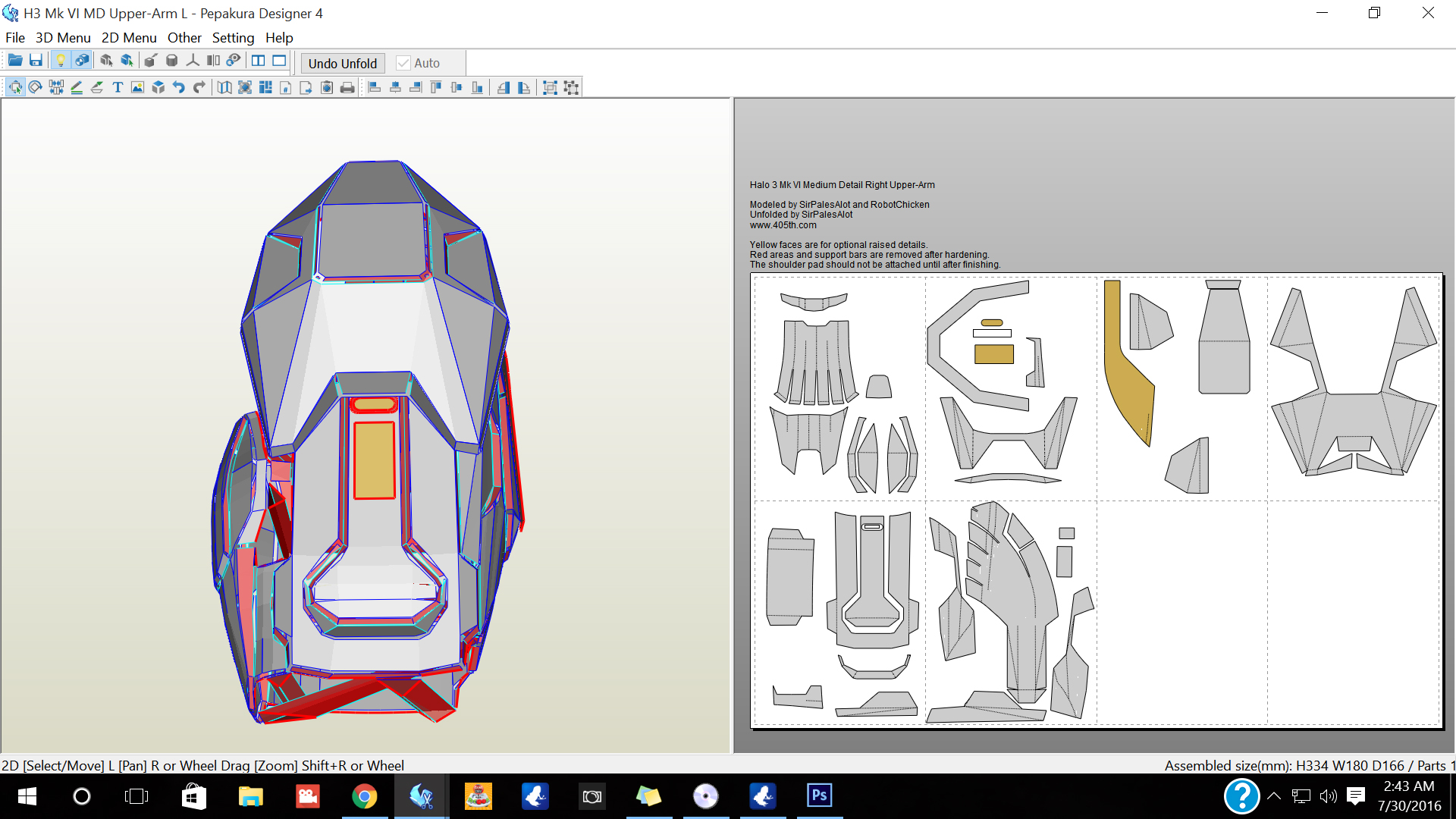Align selected parts to left edge
This screenshot has height=819, width=1456.
point(375,87)
